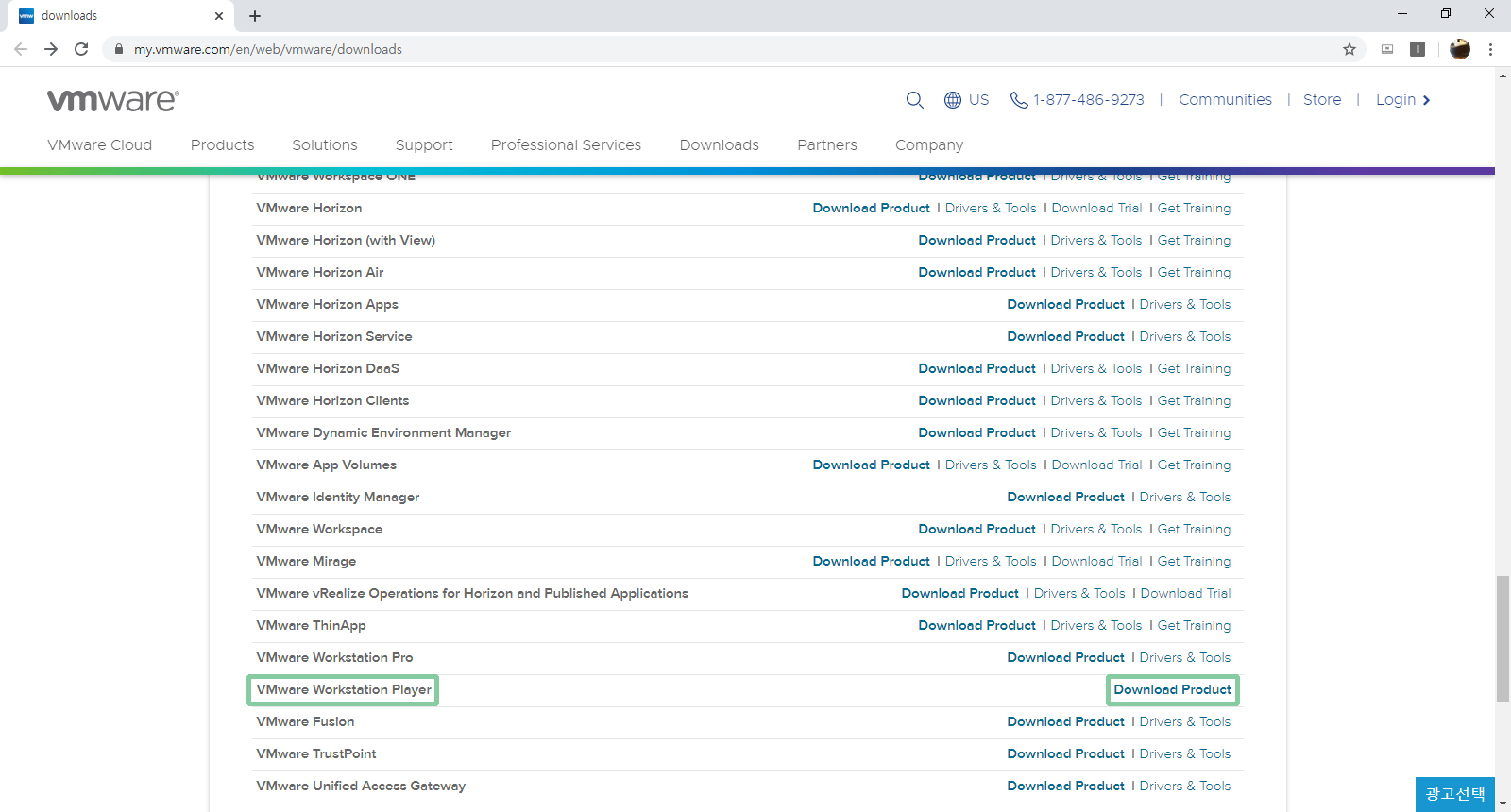Click the blue 광고선택 button
Screen dimensions: 1511x812
1454,794
